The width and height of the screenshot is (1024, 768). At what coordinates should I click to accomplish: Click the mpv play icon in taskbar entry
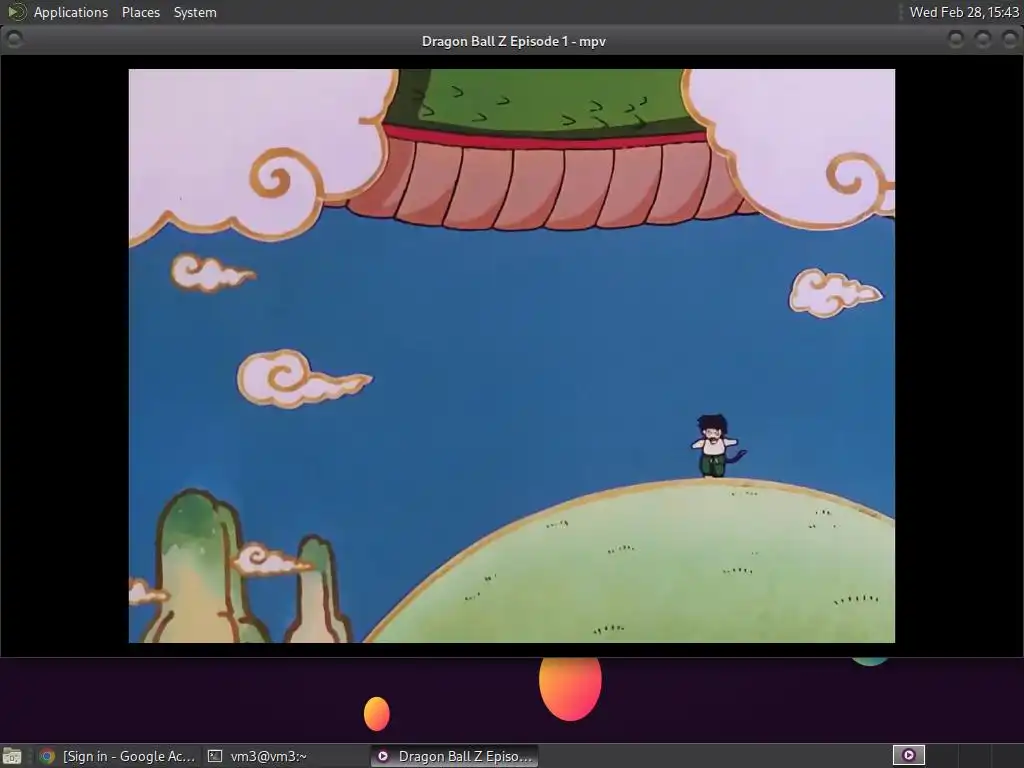(383, 756)
